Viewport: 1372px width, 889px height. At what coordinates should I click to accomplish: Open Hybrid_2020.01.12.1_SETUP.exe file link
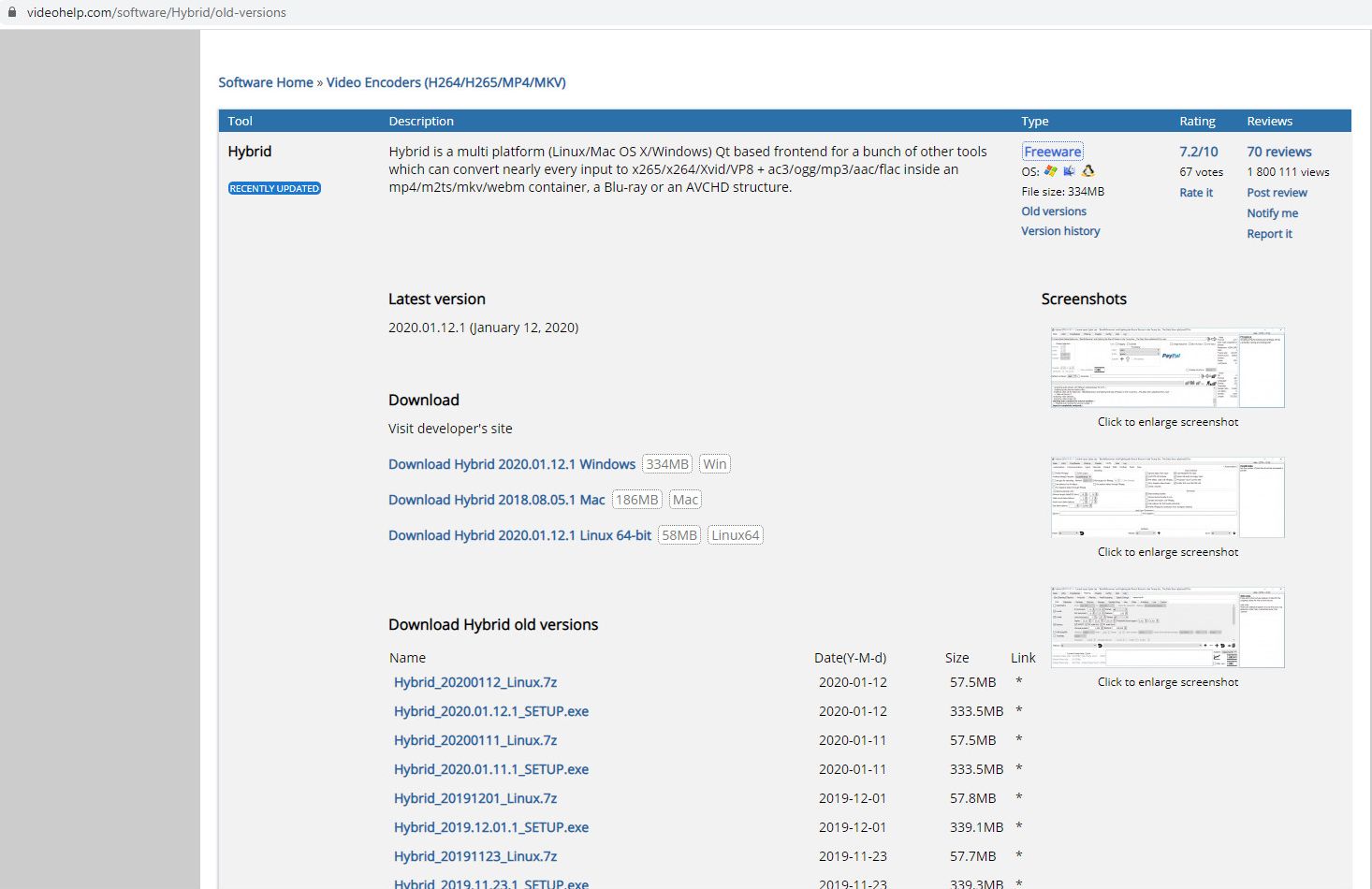coord(491,711)
